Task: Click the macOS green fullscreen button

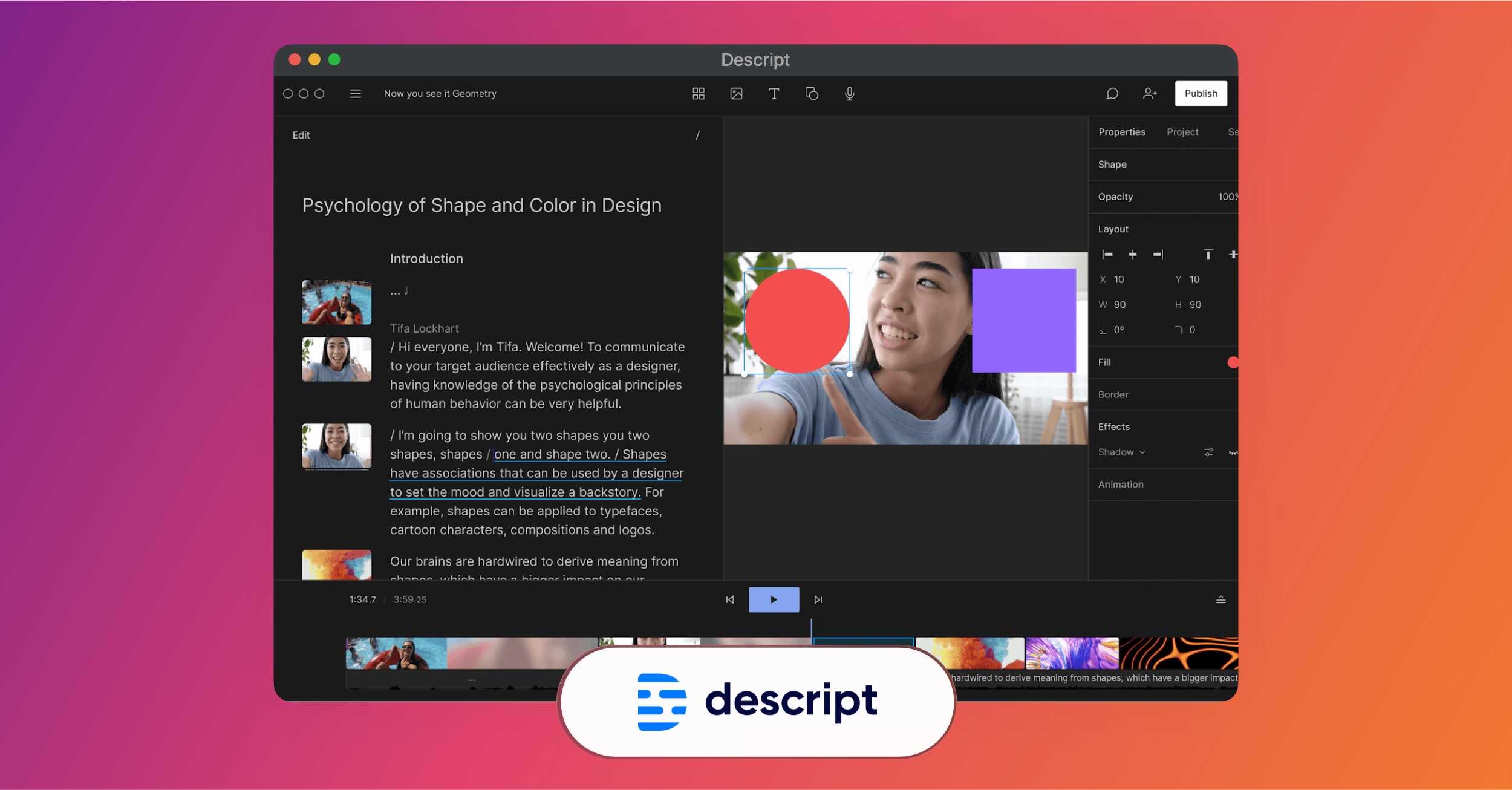Action: (334, 59)
